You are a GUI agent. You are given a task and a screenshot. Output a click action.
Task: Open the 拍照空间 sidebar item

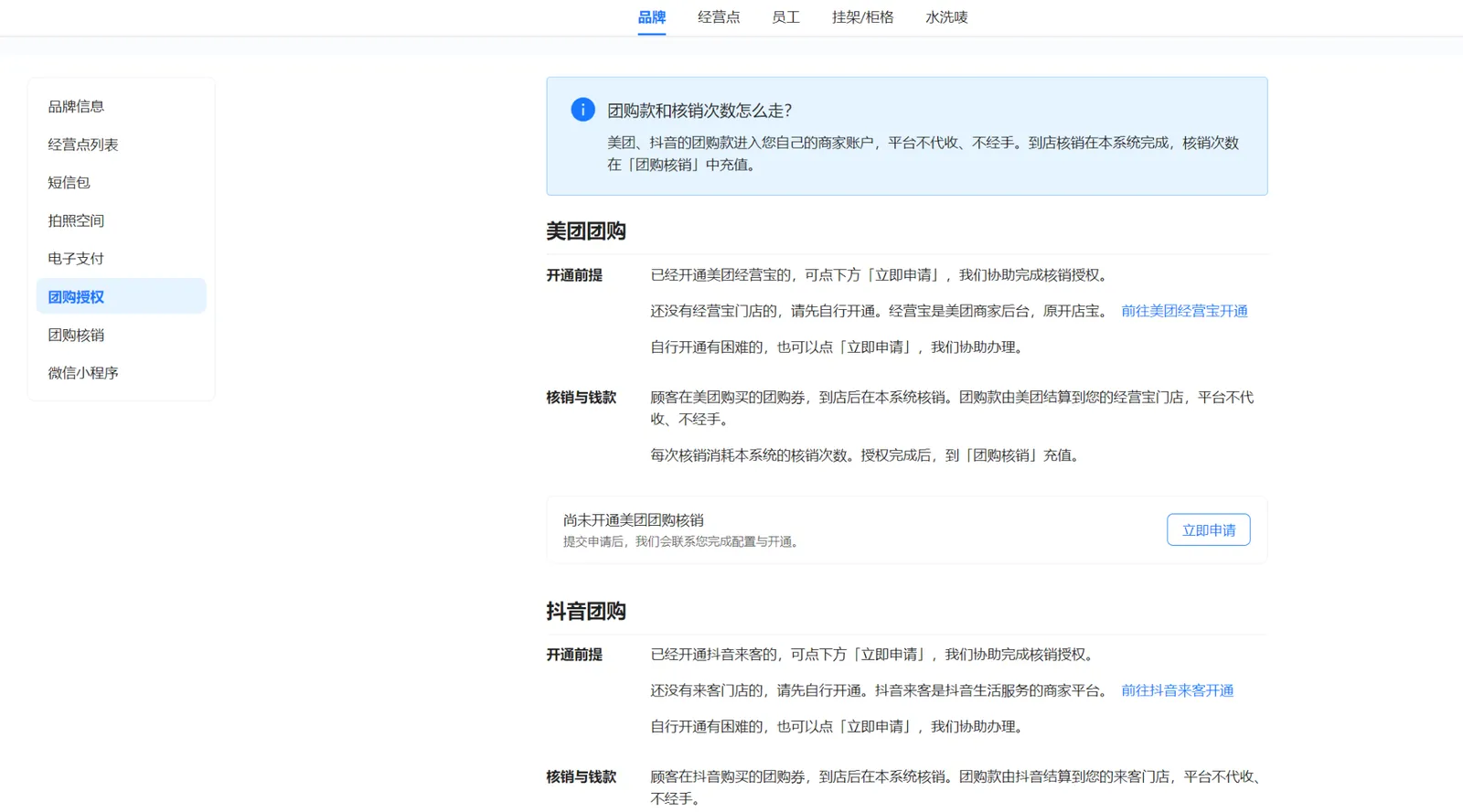point(122,221)
